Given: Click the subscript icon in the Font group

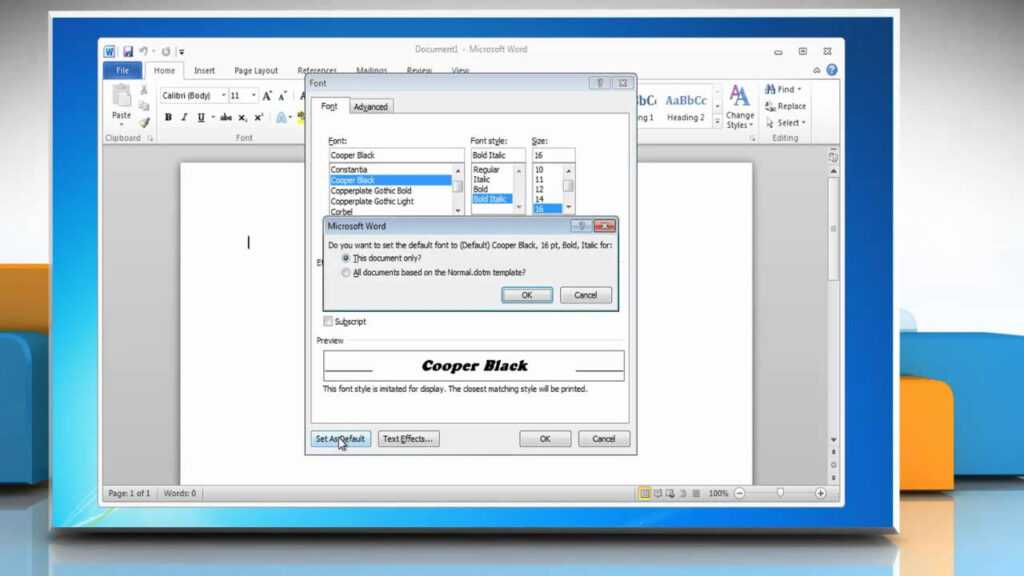Looking at the screenshot, I should [243, 117].
